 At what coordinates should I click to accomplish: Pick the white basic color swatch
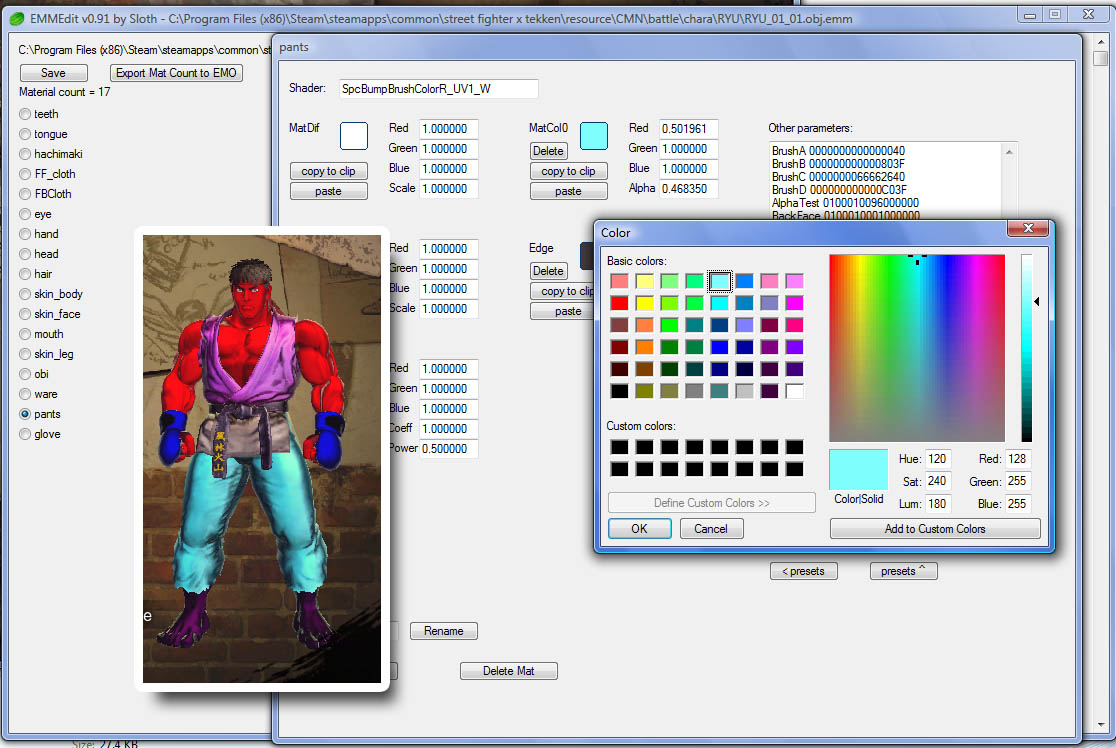click(794, 391)
